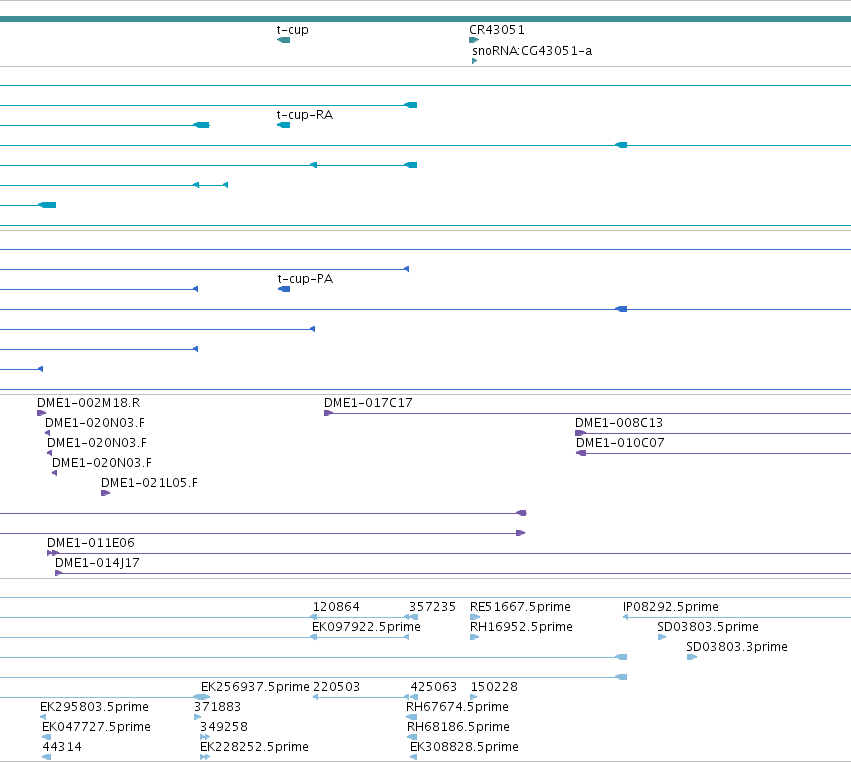851x762 pixels.
Task: Select EK295803.5prime label
Action: pos(94,707)
